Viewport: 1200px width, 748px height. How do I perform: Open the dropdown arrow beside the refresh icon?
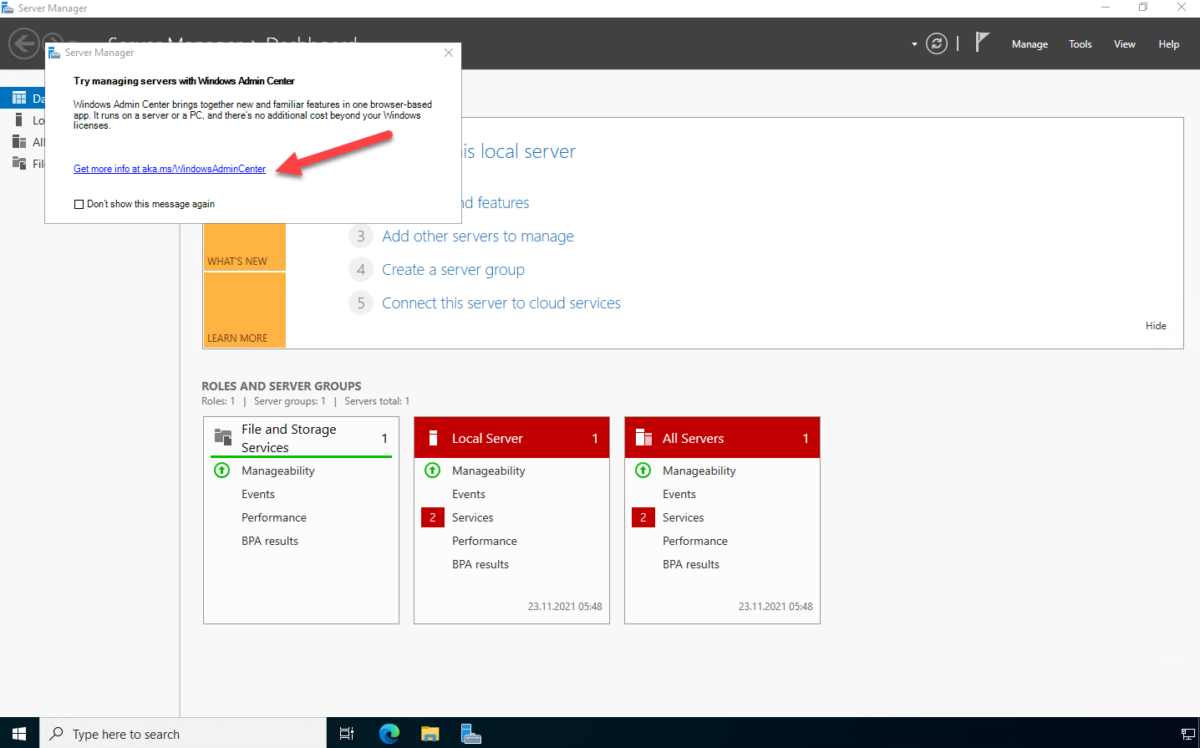point(913,44)
